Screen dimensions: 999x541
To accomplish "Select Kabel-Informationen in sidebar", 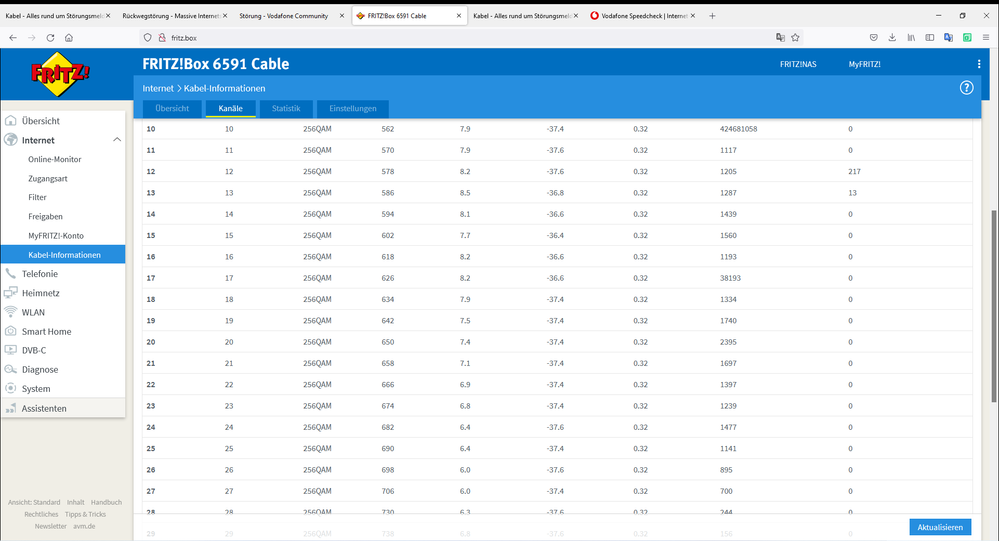I will (63, 254).
